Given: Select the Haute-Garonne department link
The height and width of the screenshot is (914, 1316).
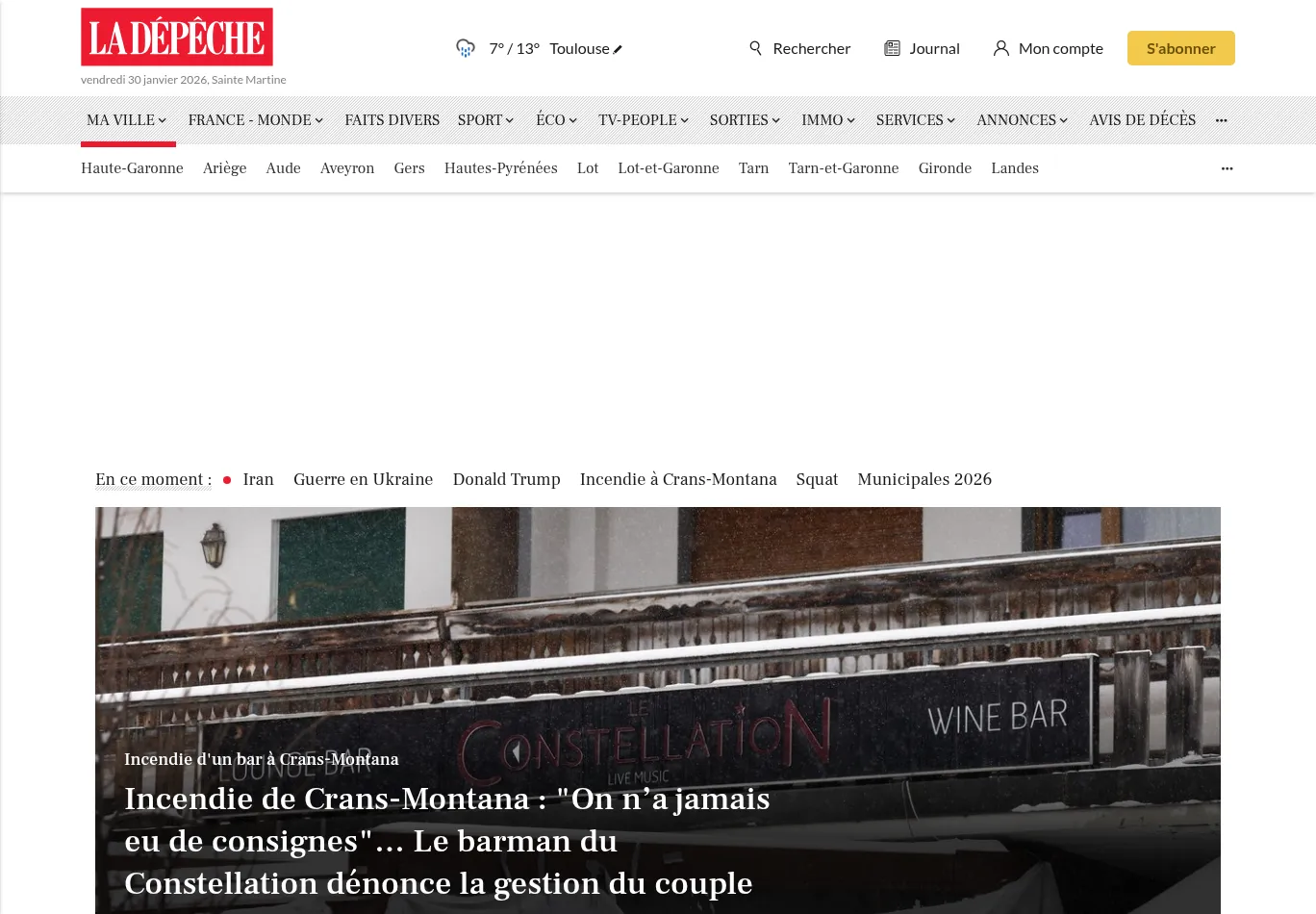Looking at the screenshot, I should click(132, 168).
